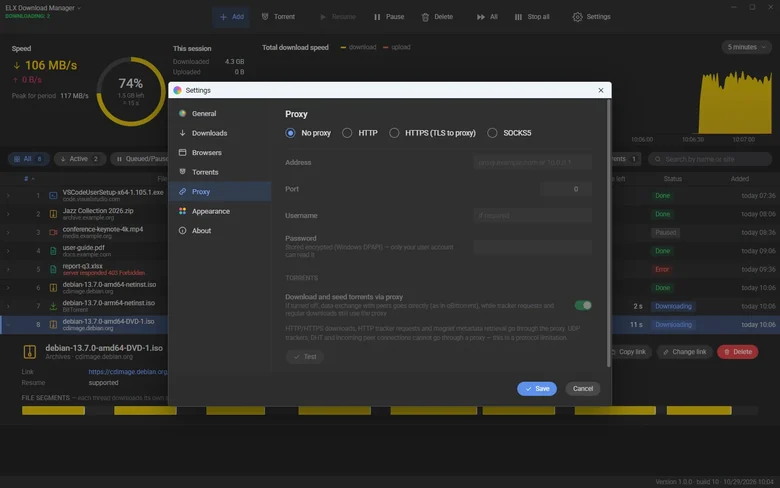Screen dimensions: 780x488
Task: Click the Stop all toolbar button
Action: click(532, 17)
